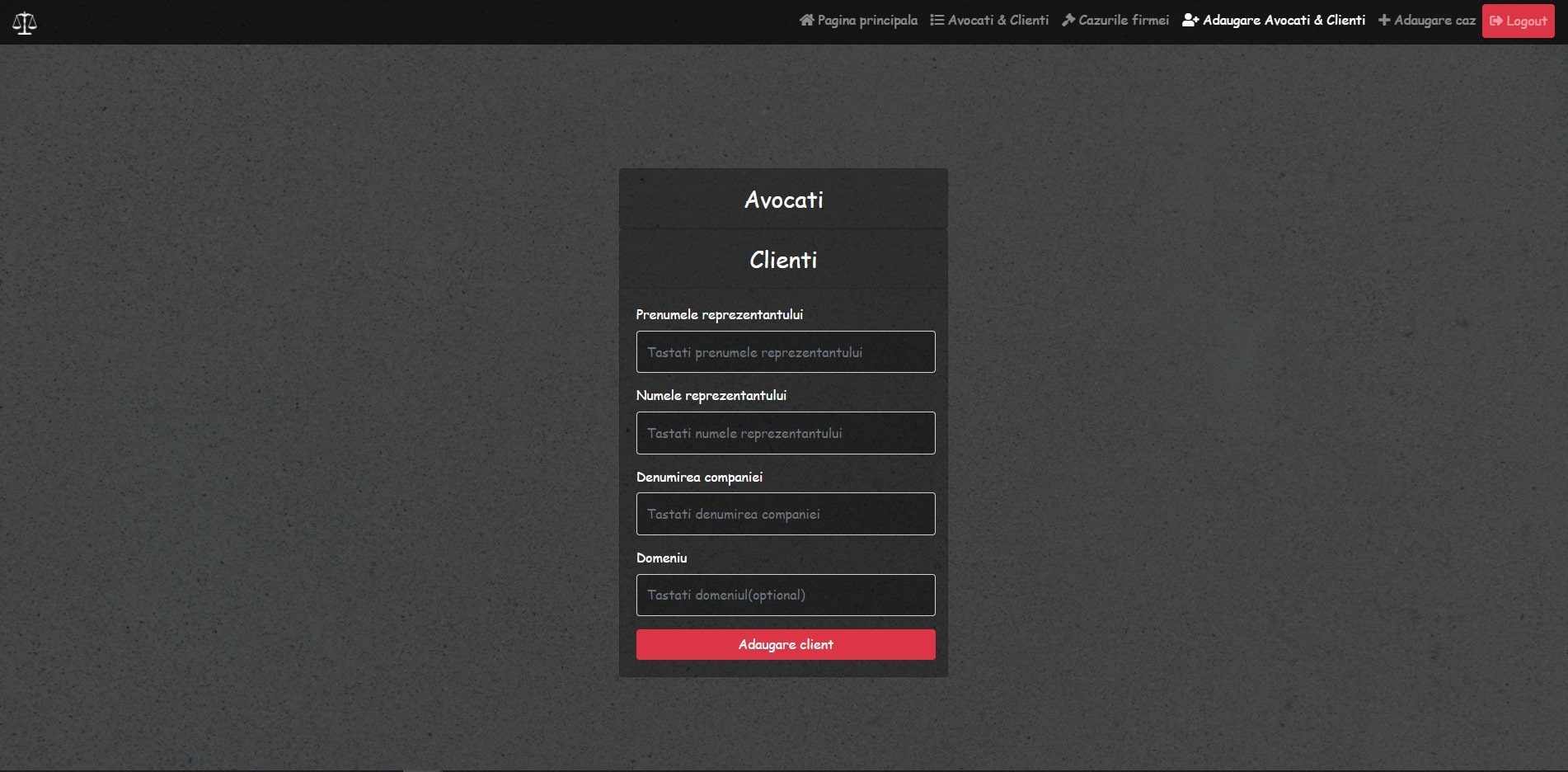Screen dimensions: 1568x772
Task: Click the plus icon beside Adaugare caz
Action: click(1384, 21)
